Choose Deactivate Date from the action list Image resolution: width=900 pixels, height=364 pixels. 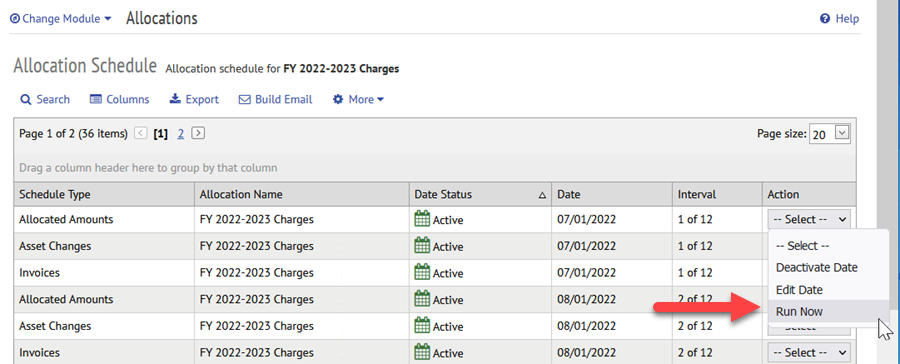817,268
